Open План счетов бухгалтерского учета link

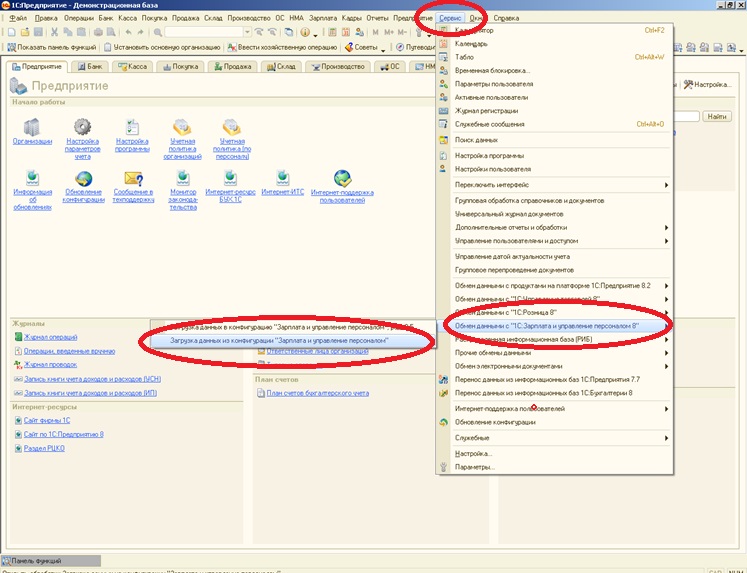[318, 393]
